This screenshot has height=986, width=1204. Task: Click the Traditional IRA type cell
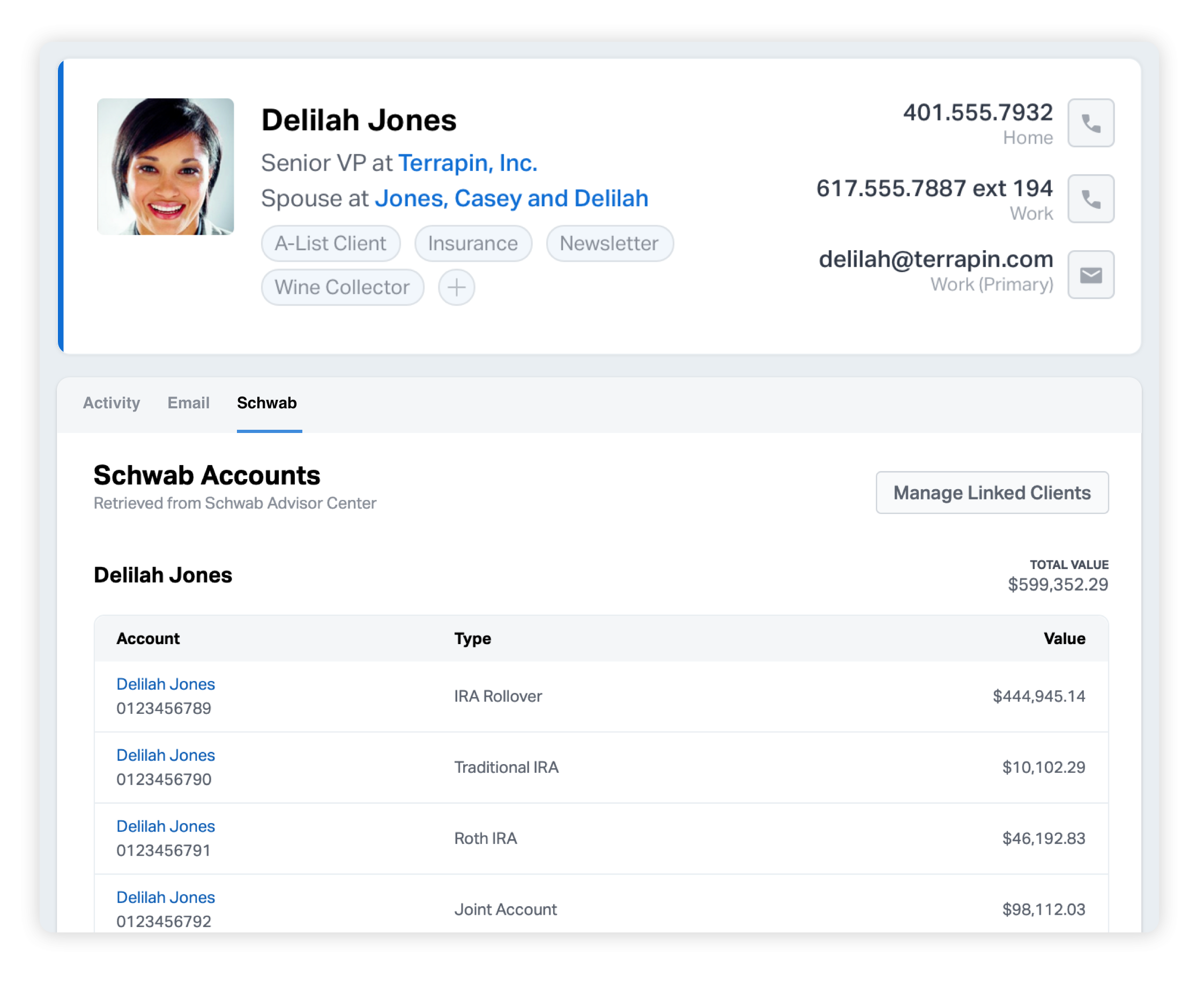coord(506,767)
